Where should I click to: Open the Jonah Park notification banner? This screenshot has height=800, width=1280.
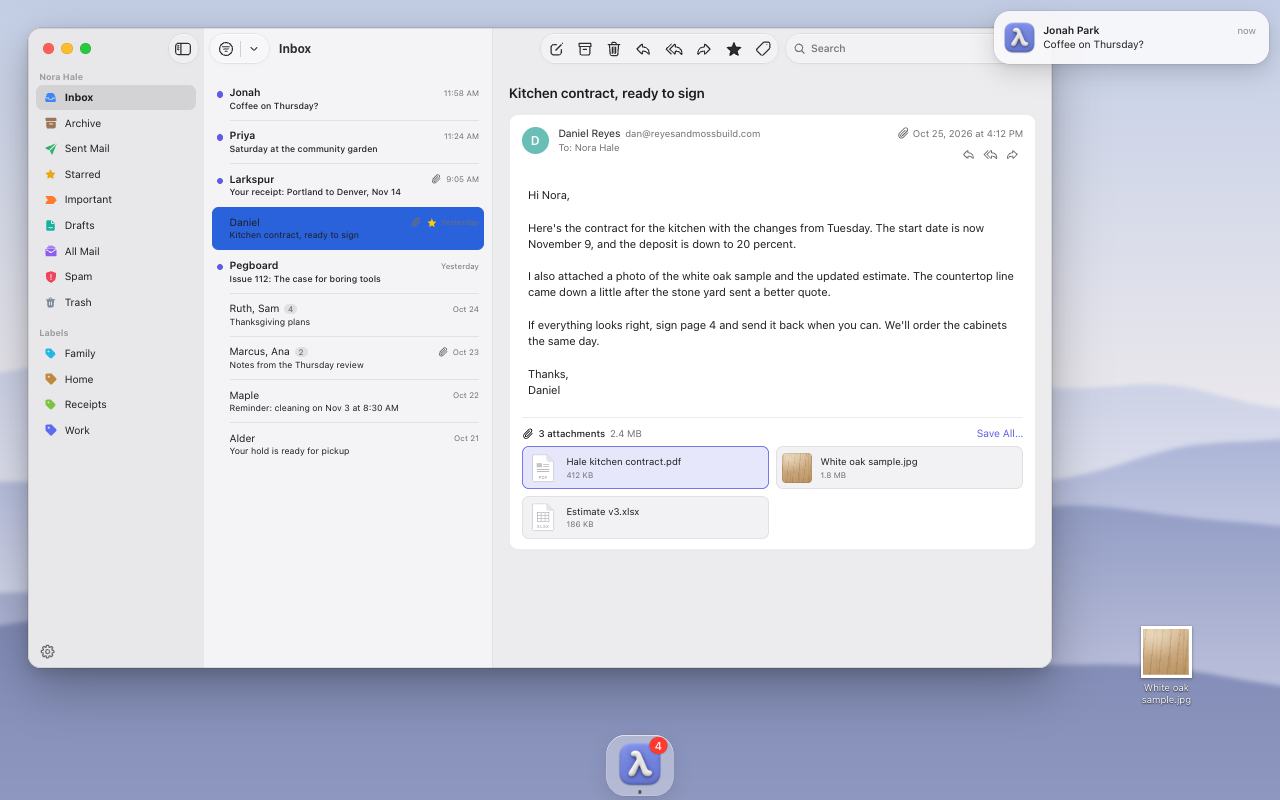tap(1131, 37)
